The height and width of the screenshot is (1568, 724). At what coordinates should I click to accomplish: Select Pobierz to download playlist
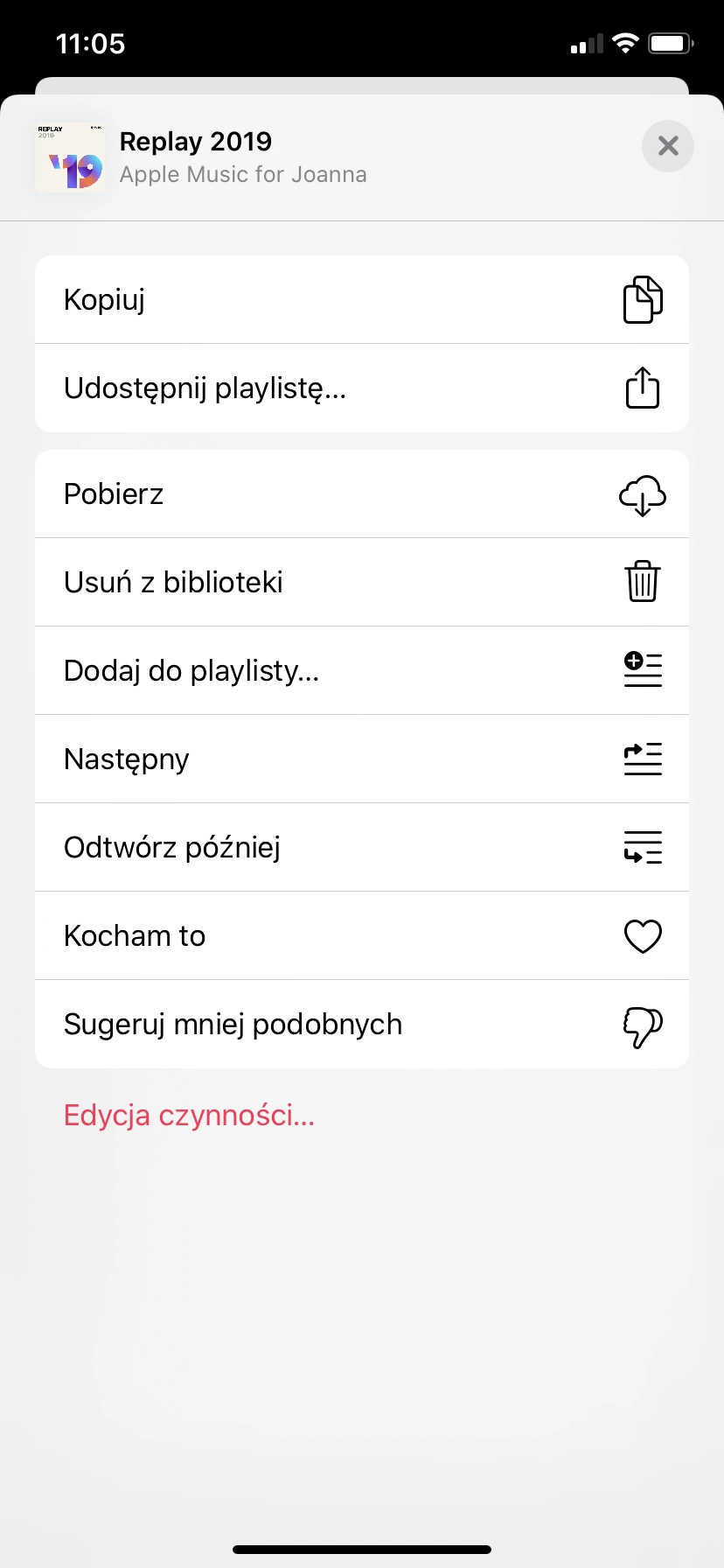click(x=362, y=493)
